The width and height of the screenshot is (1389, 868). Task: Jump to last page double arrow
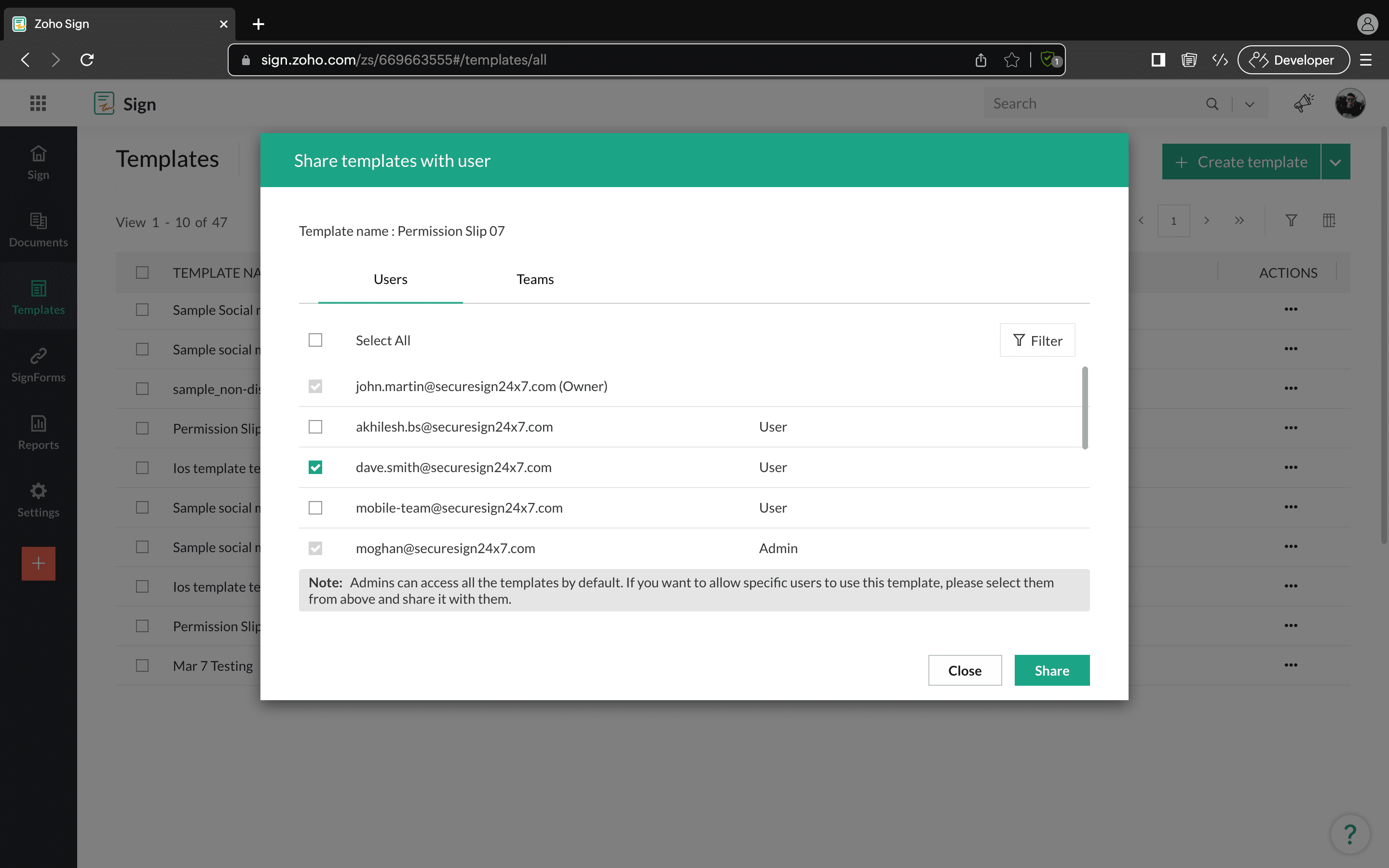[1239, 220]
